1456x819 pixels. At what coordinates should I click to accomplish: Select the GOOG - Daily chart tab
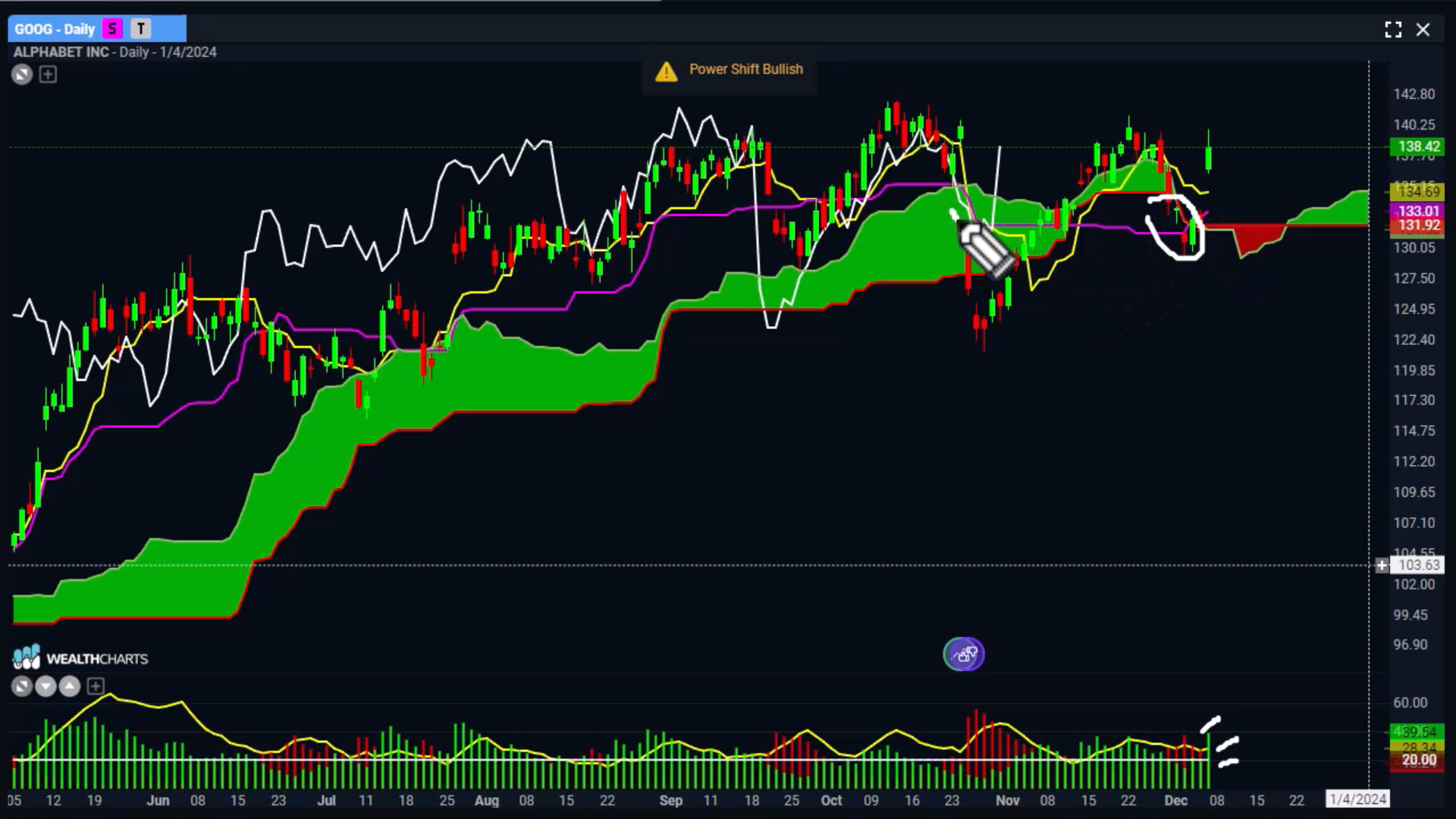point(96,29)
